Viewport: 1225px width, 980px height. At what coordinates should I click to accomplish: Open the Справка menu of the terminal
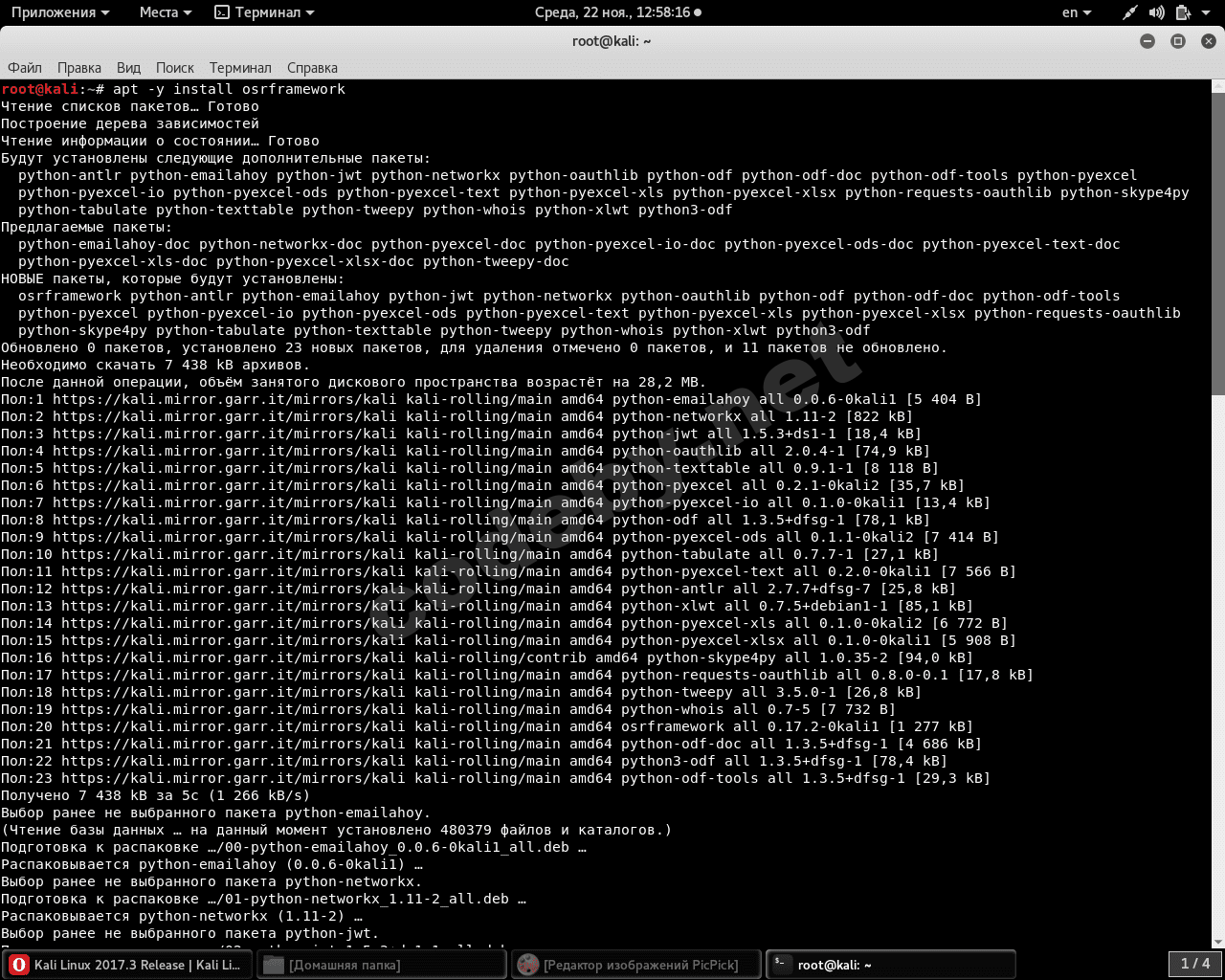311,68
